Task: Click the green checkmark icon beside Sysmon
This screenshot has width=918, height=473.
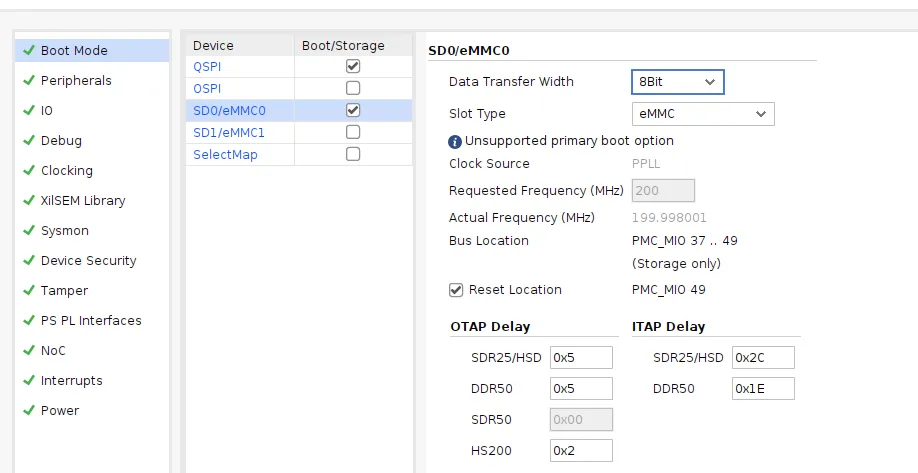Action: [x=29, y=230]
